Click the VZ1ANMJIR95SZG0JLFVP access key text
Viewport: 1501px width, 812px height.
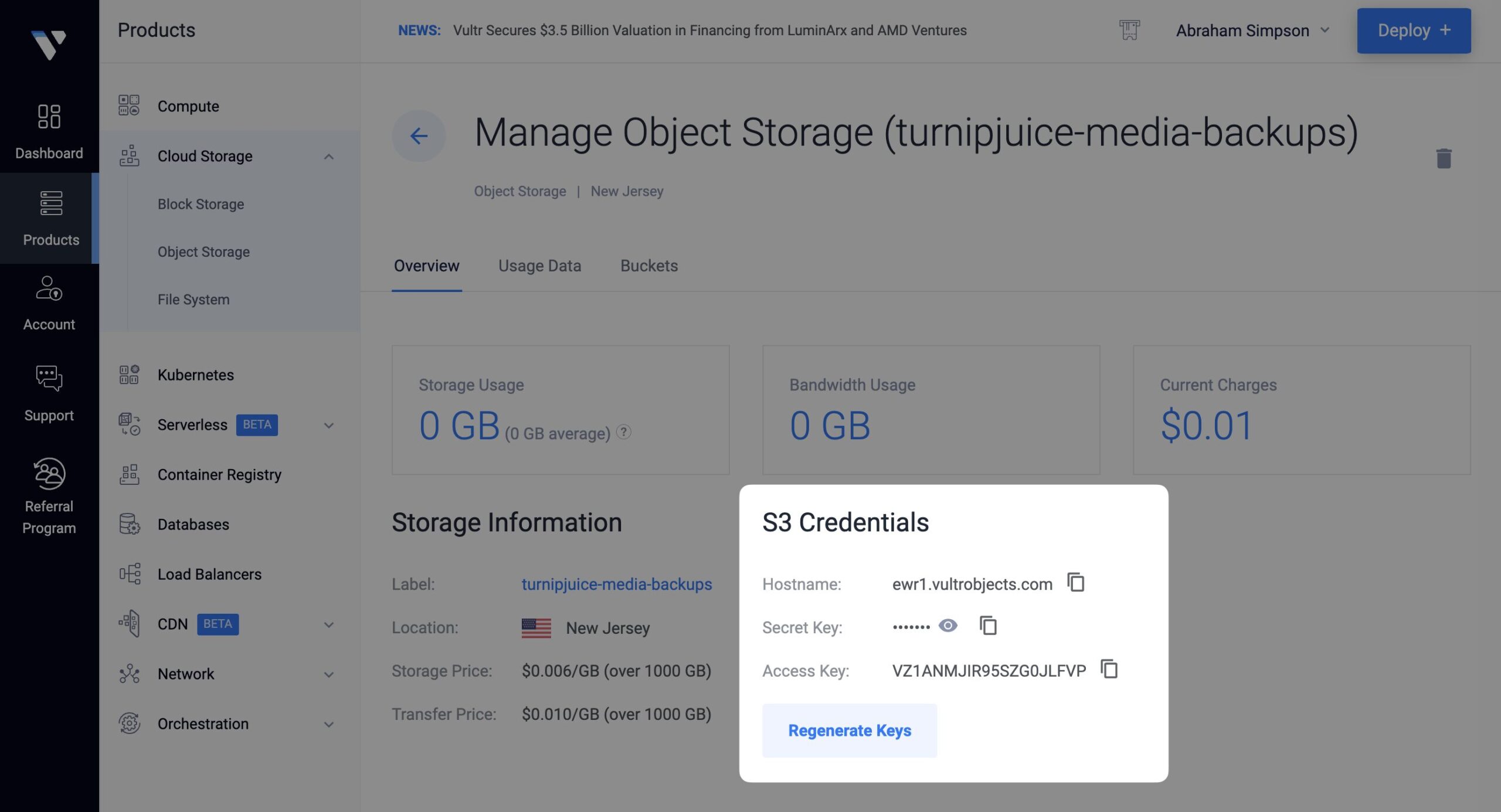click(x=989, y=671)
